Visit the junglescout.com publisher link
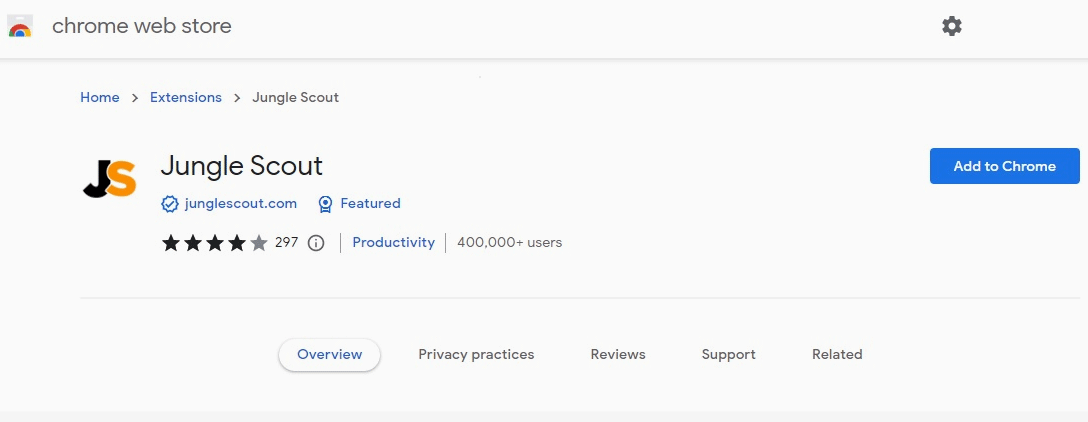The width and height of the screenshot is (1088, 422). [241, 204]
